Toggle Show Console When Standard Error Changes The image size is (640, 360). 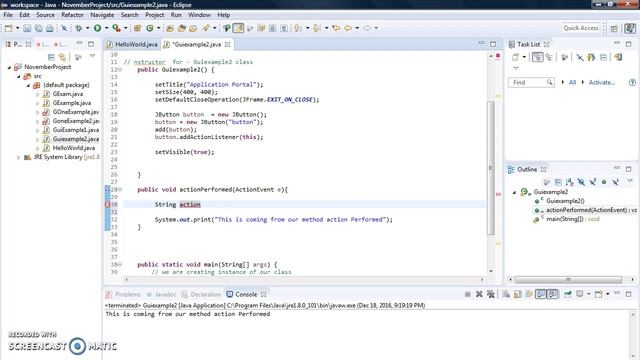click(552, 294)
